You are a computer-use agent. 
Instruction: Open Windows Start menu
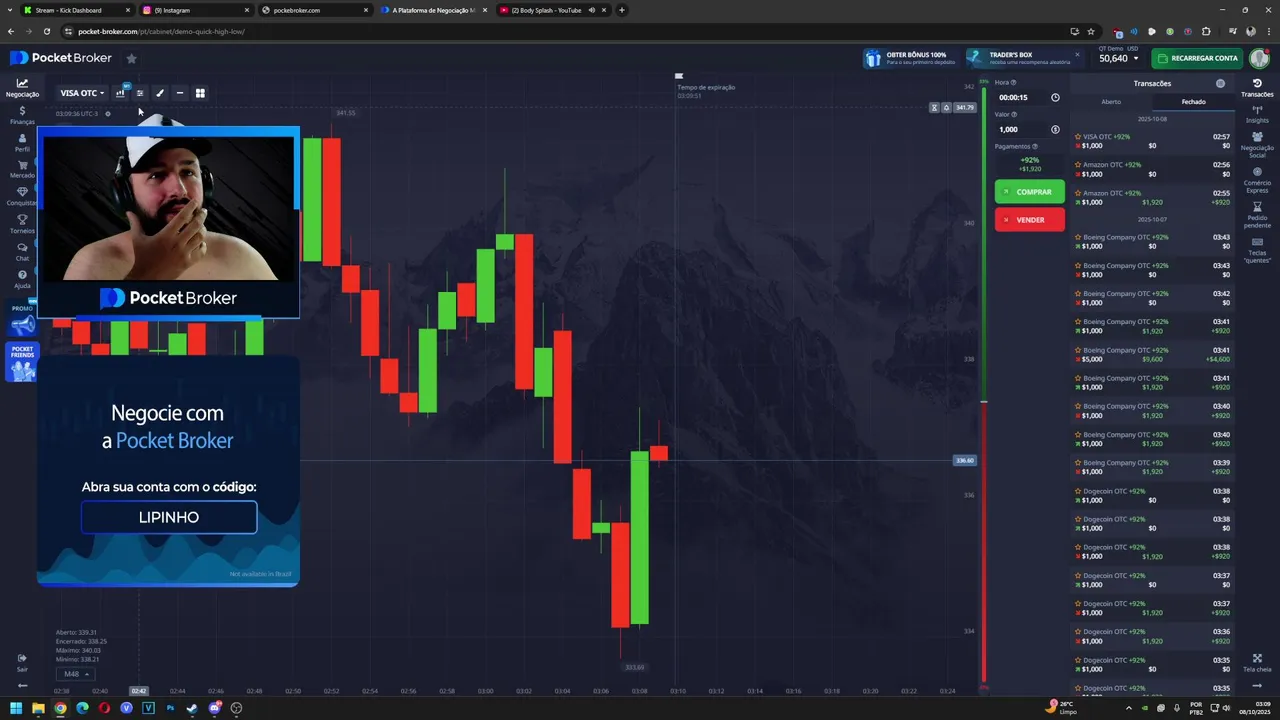[x=16, y=708]
